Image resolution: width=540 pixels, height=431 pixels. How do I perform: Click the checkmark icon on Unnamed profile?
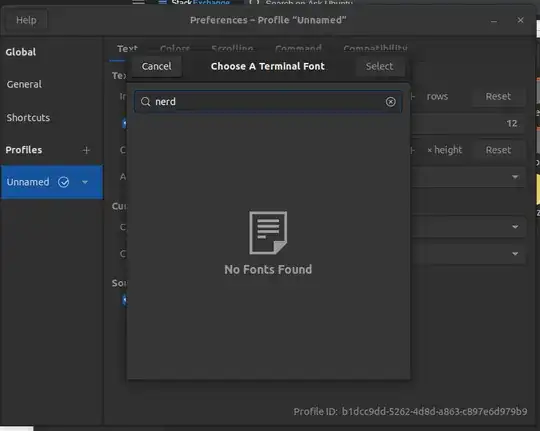coord(63,182)
